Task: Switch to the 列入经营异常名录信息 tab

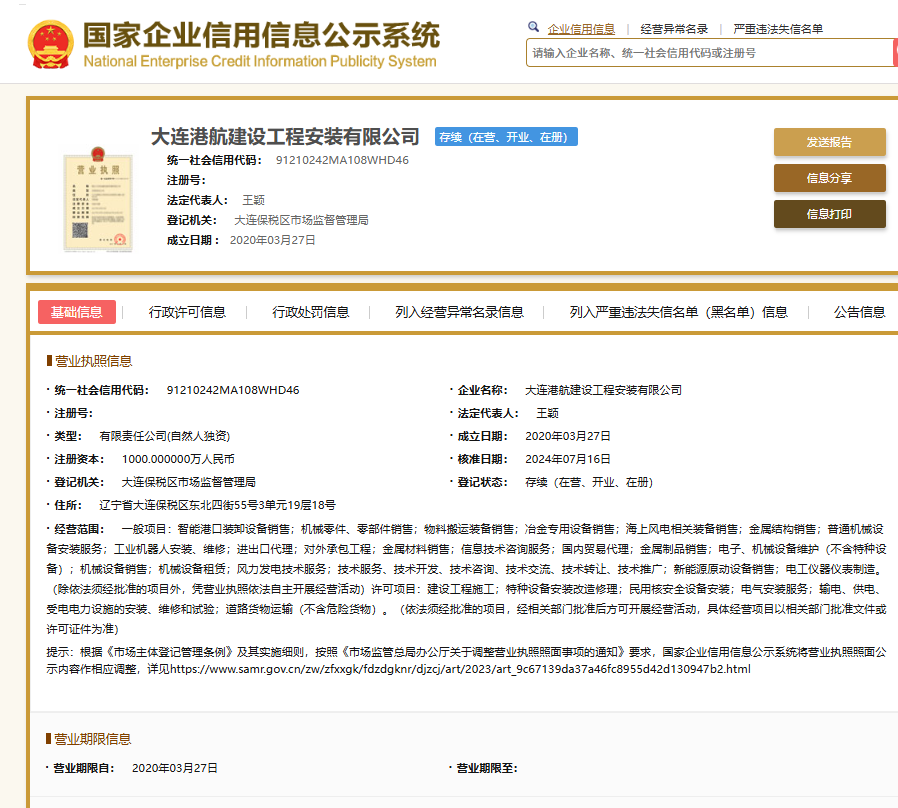Action: [x=459, y=312]
